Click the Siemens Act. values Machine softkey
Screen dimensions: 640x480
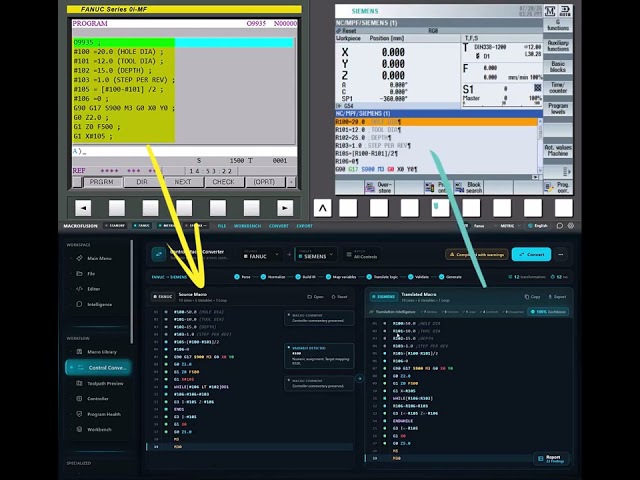tap(558, 150)
